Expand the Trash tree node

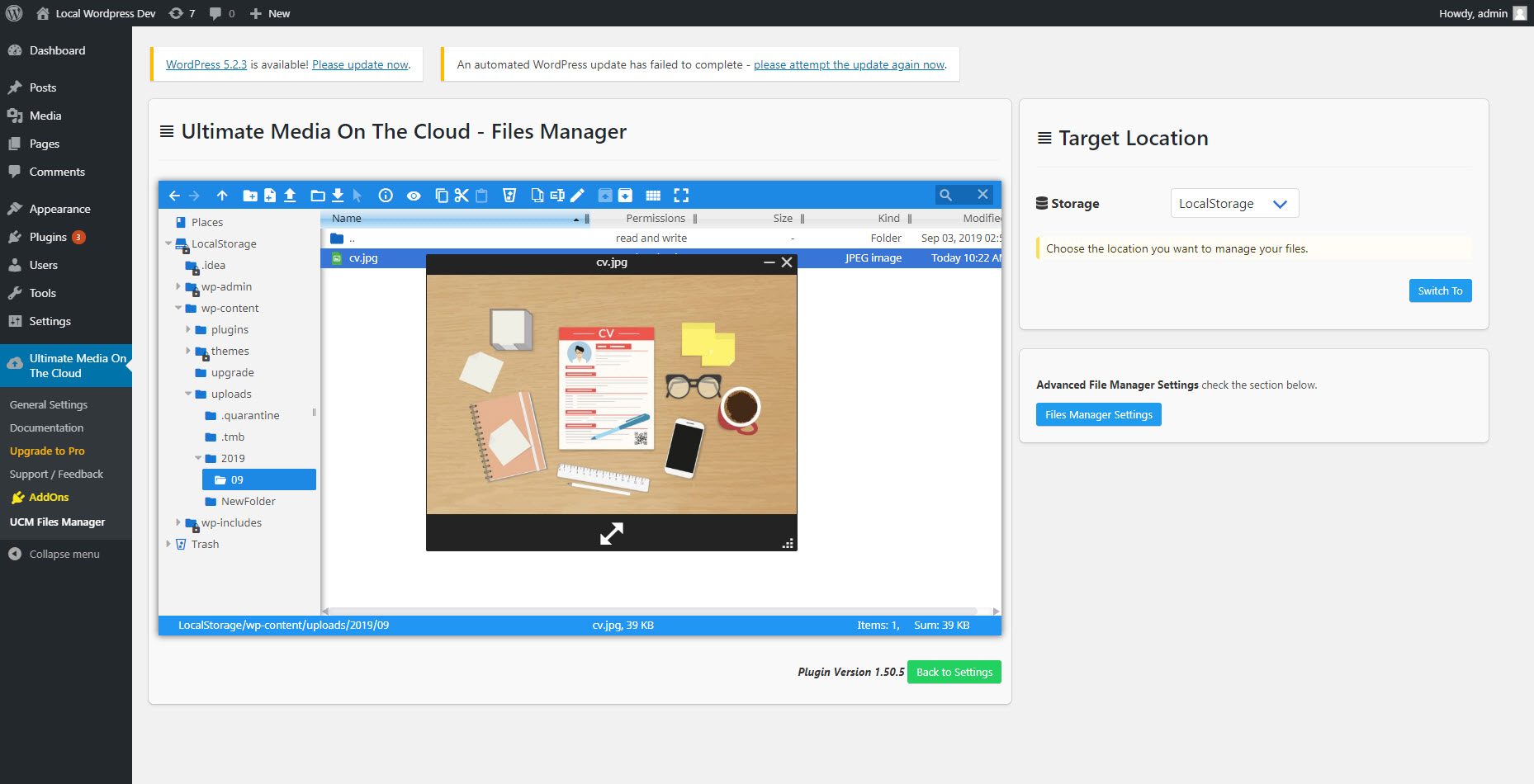click(x=168, y=544)
